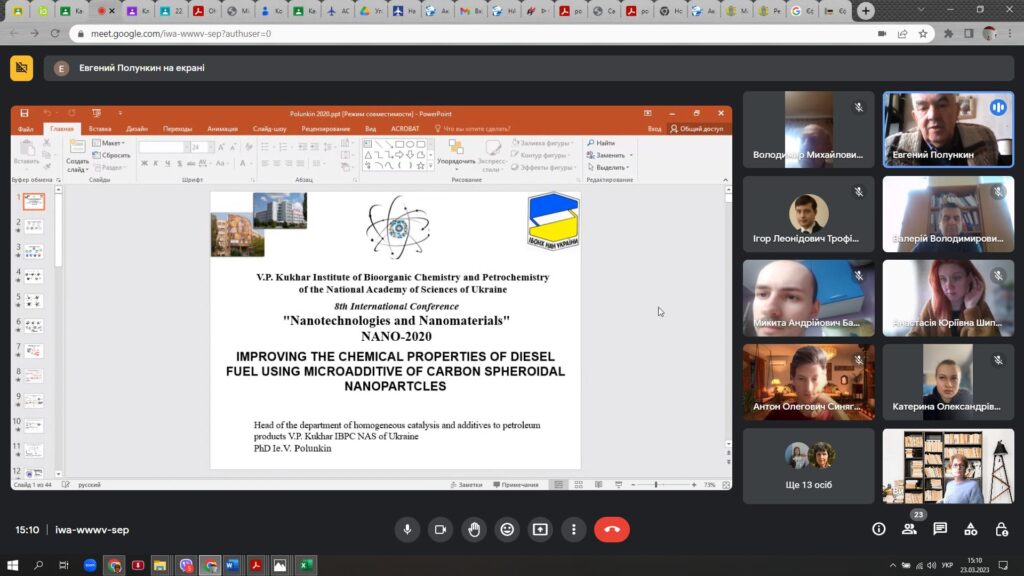Open the host controls lock icon
The height and width of the screenshot is (576, 1024).
tap(1001, 529)
